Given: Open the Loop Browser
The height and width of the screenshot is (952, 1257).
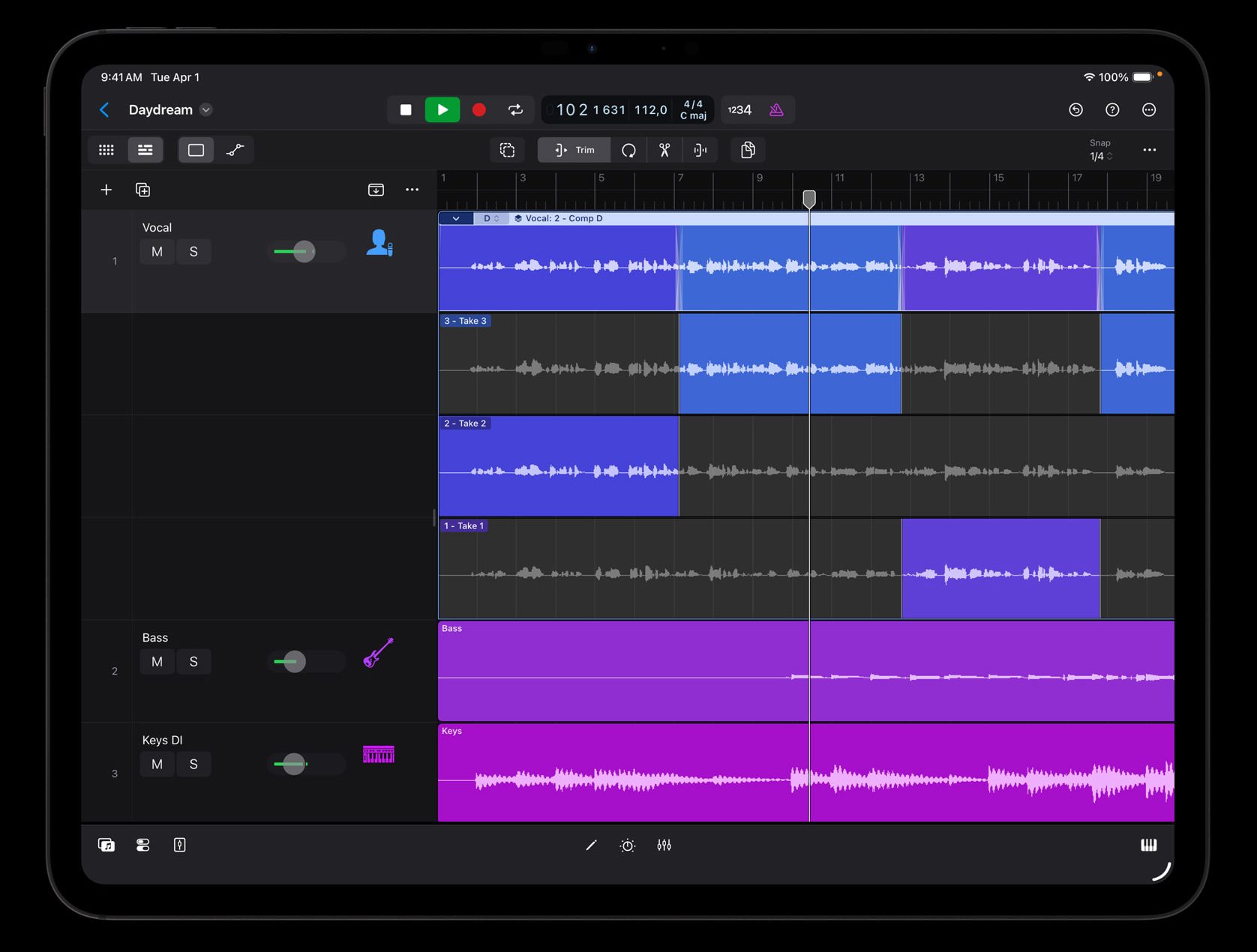Looking at the screenshot, I should click(106, 845).
